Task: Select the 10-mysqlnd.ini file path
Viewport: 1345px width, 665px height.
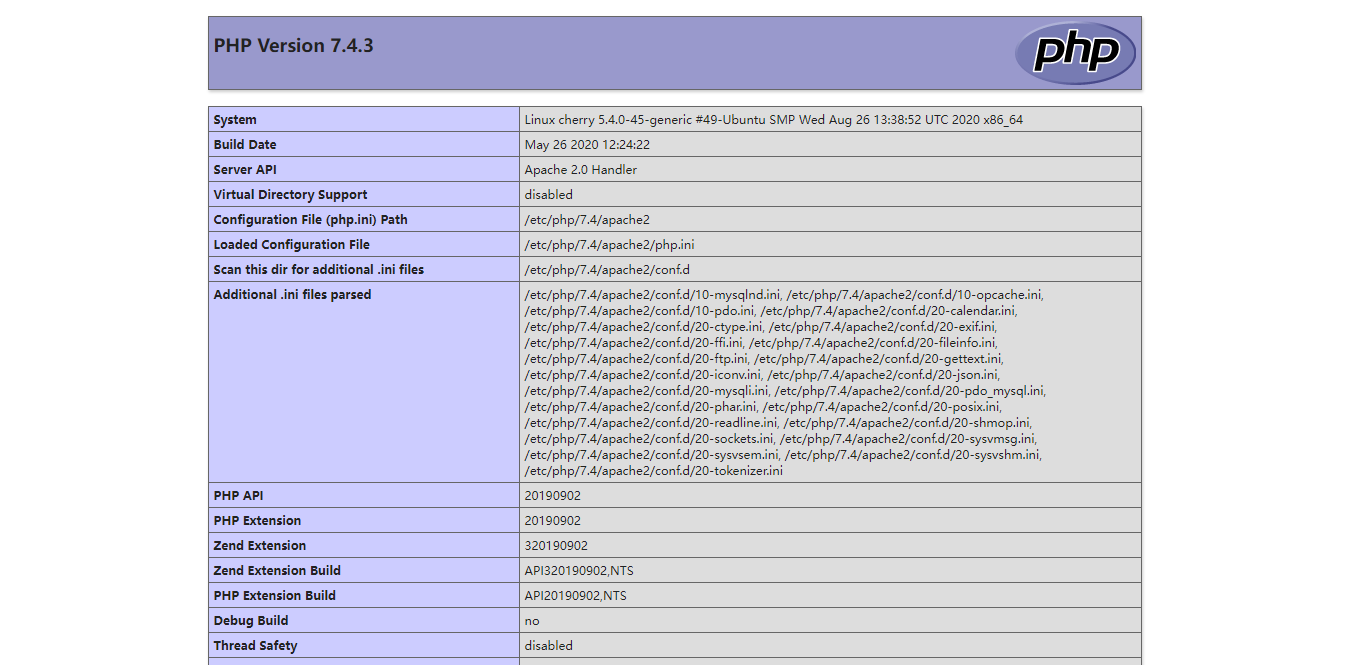Action: [652, 295]
